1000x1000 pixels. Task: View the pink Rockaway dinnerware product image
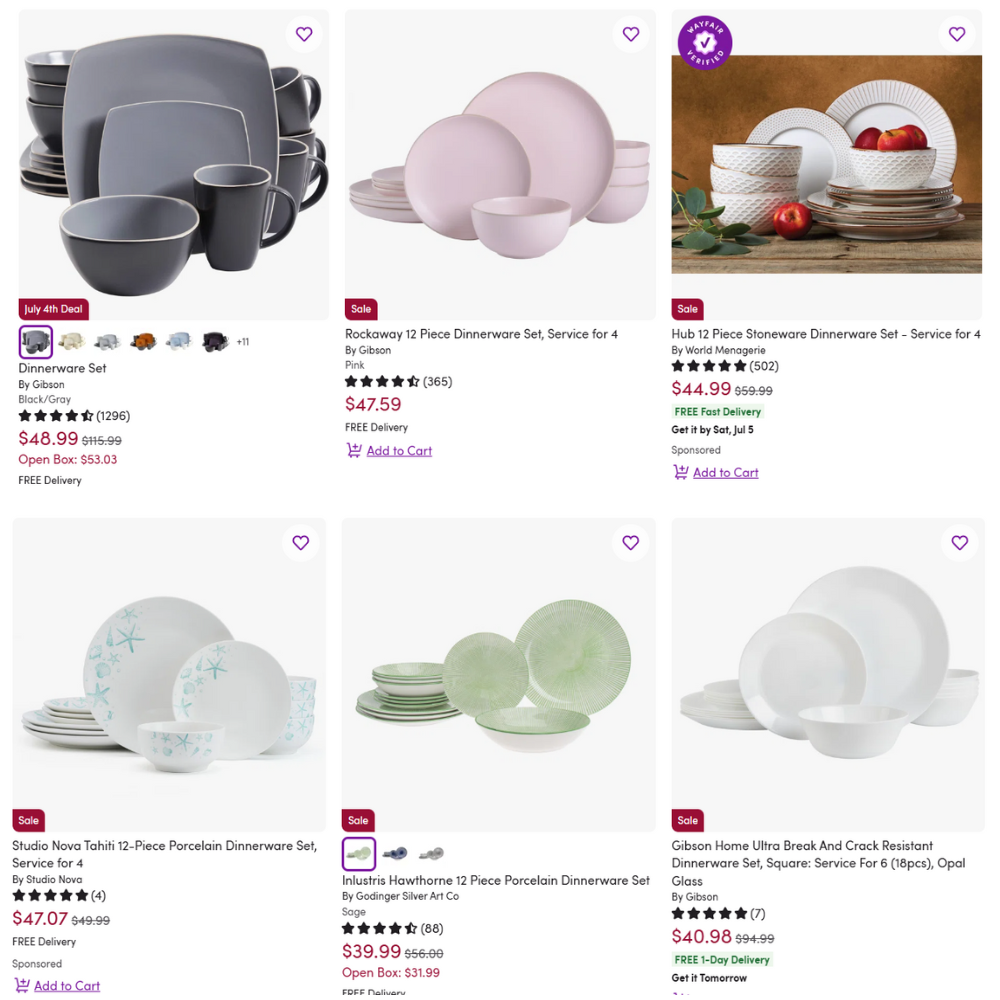pyautogui.click(x=500, y=165)
